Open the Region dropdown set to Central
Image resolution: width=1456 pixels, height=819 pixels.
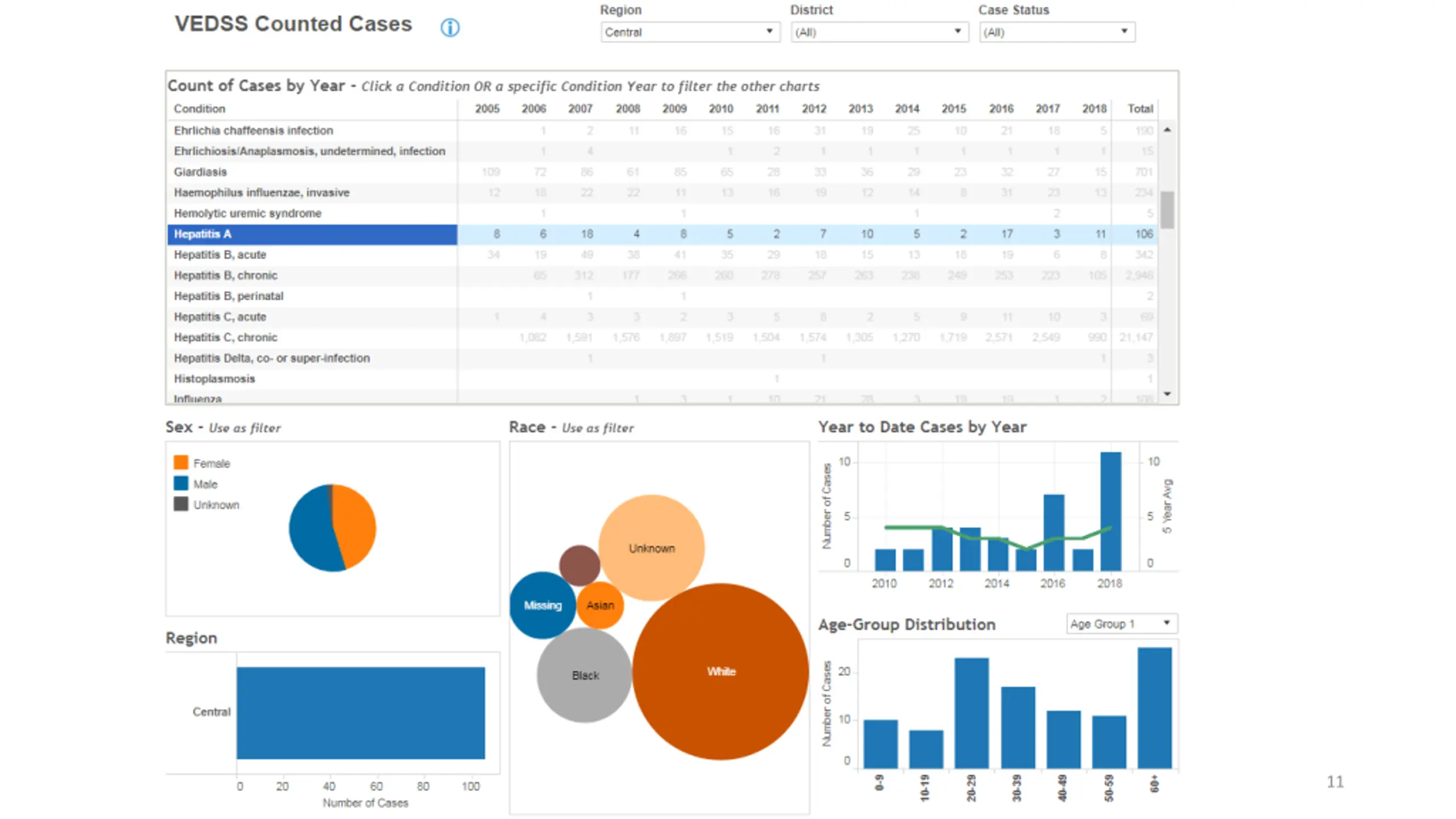tap(690, 32)
